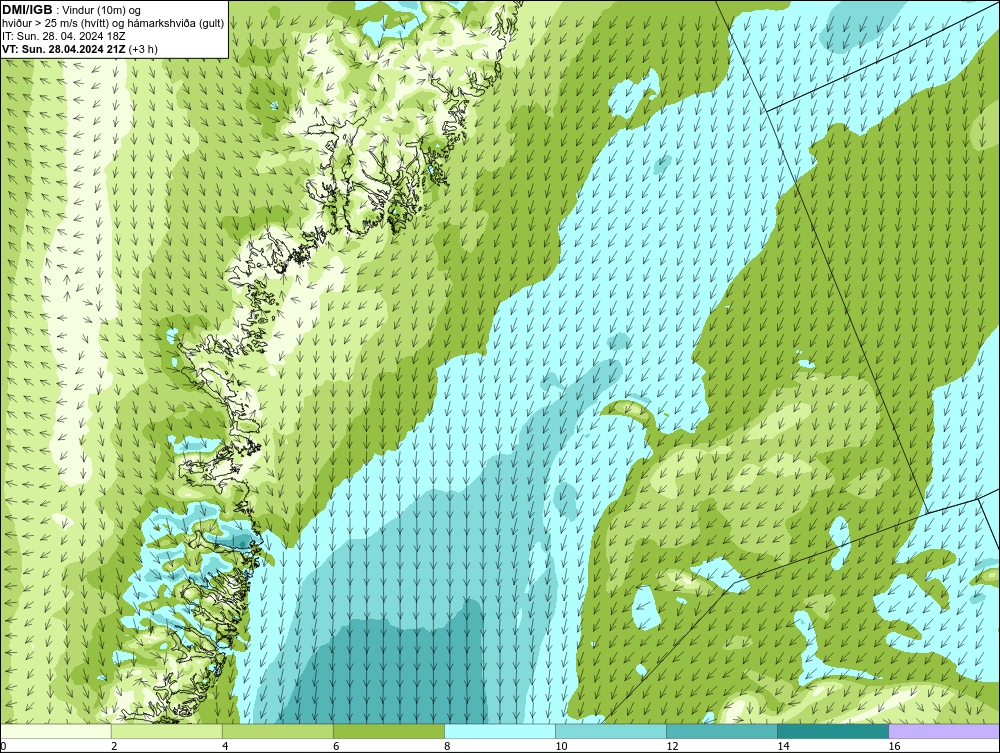Click the "(+3 h)" forecast offset text

[x=143, y=49]
